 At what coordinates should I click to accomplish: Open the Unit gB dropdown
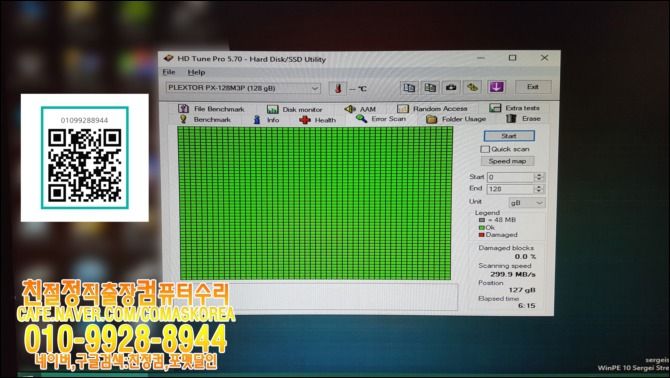coord(526,202)
